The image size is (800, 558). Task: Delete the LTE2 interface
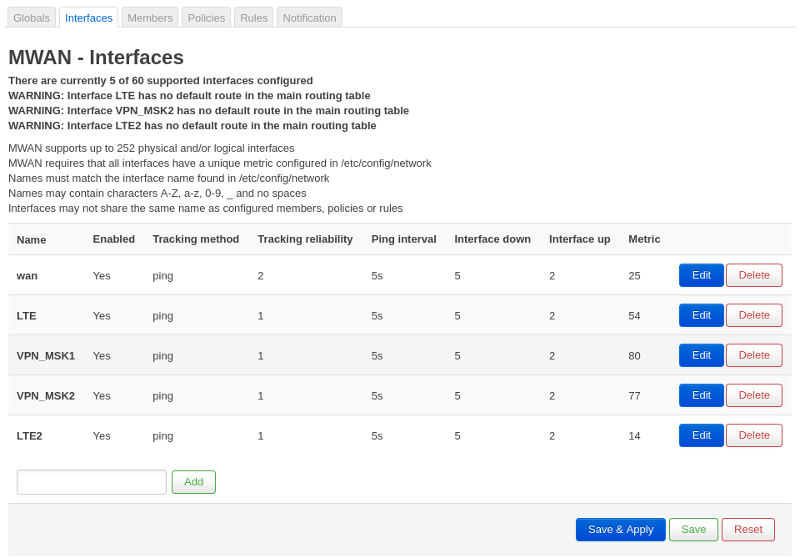point(754,435)
